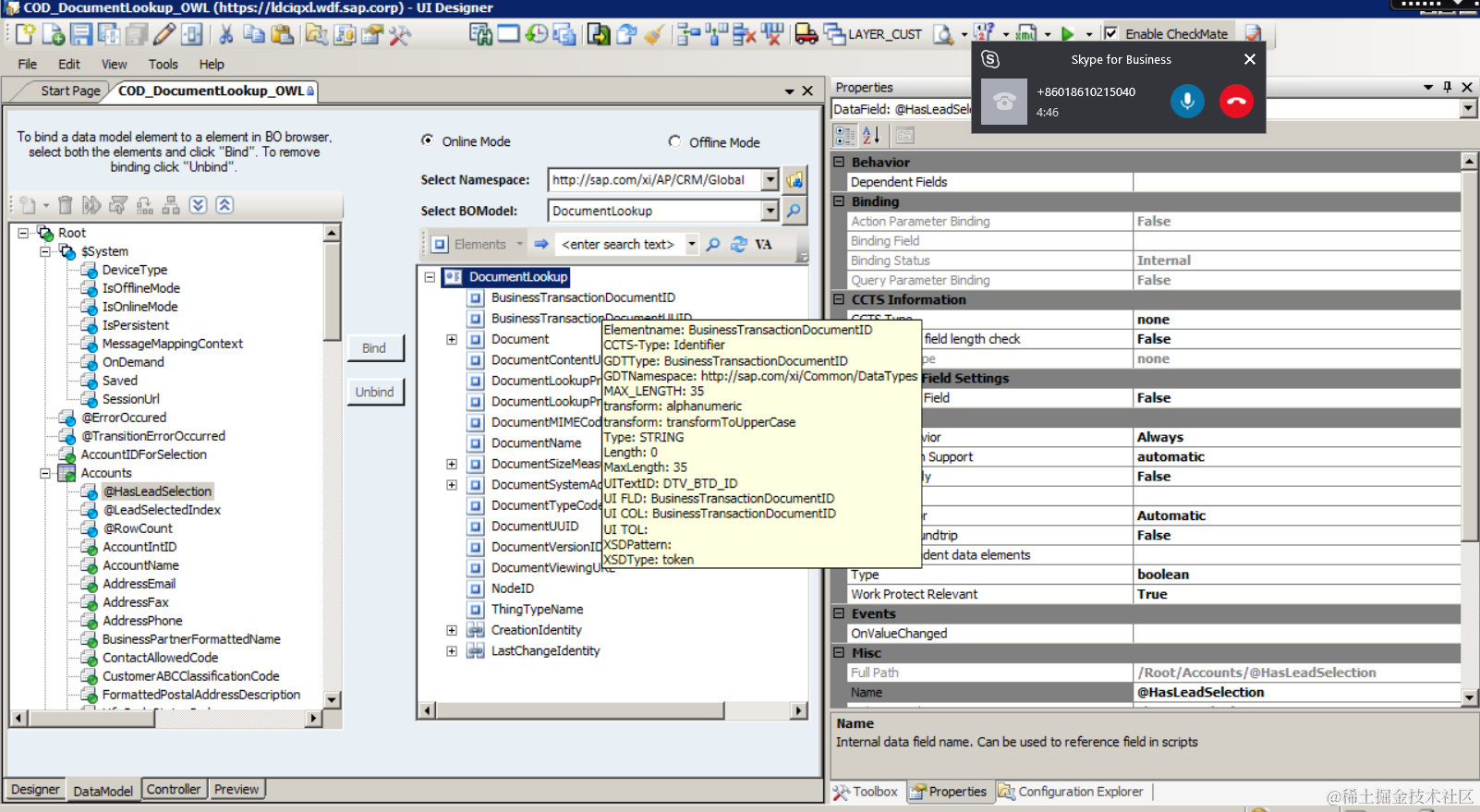Open the Help menu
Image resolution: width=1480 pixels, height=812 pixels.
pyautogui.click(x=212, y=64)
